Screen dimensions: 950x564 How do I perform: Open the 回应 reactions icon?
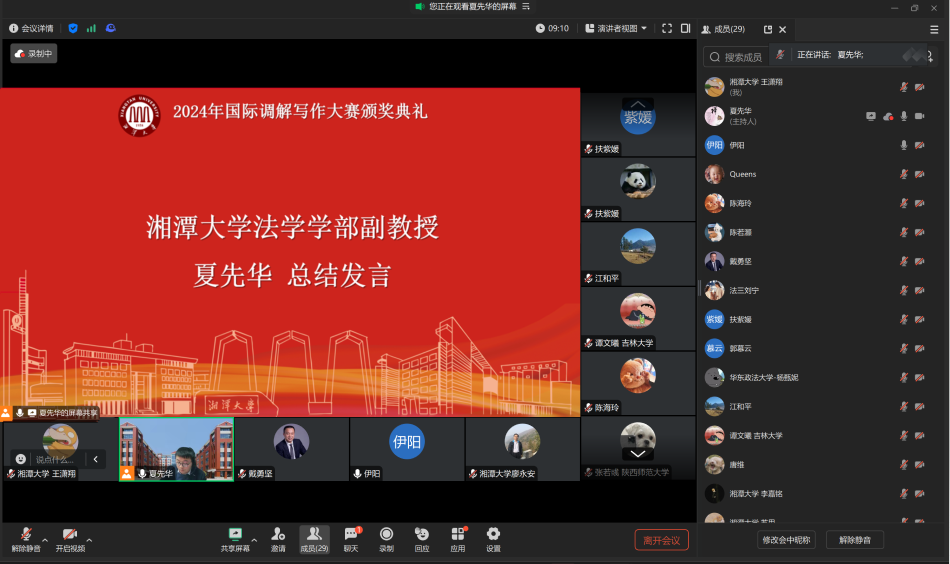(422, 535)
